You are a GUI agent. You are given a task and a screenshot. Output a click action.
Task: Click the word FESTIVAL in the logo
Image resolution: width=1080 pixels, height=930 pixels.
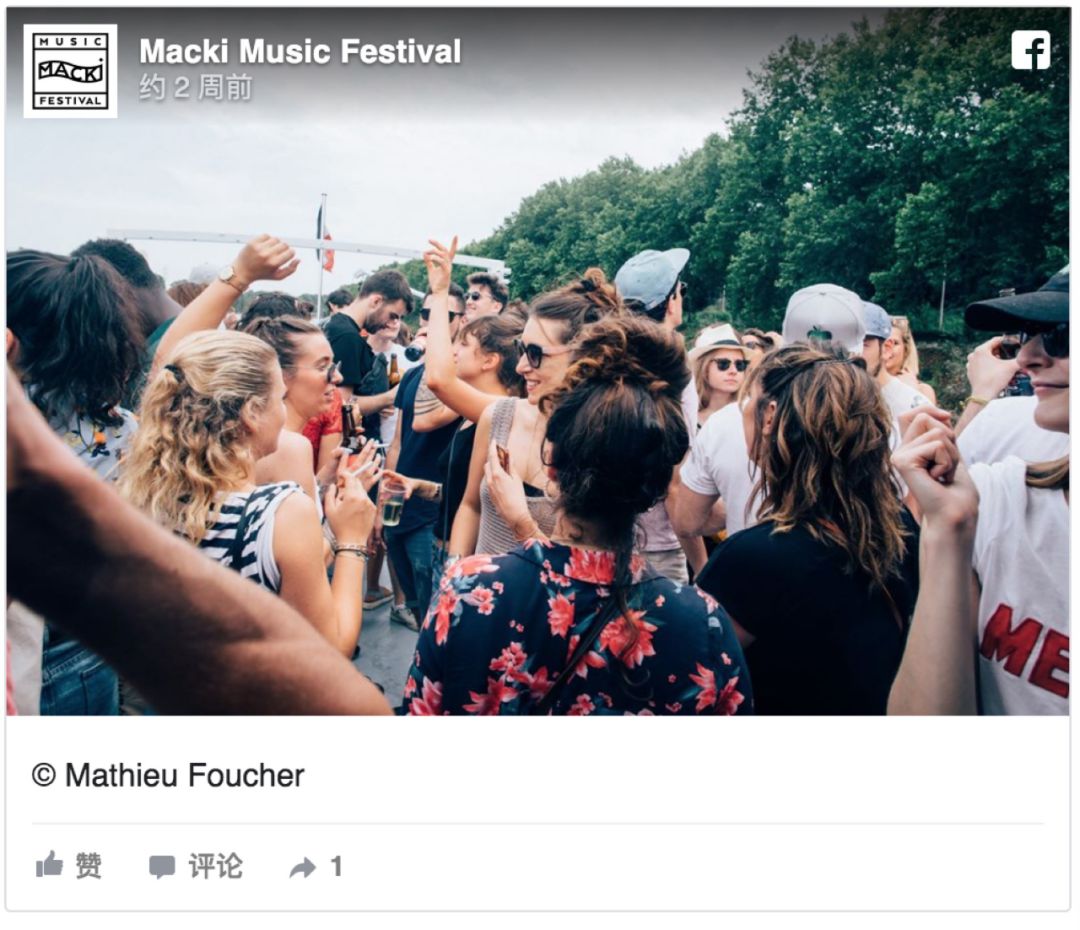coord(70,101)
